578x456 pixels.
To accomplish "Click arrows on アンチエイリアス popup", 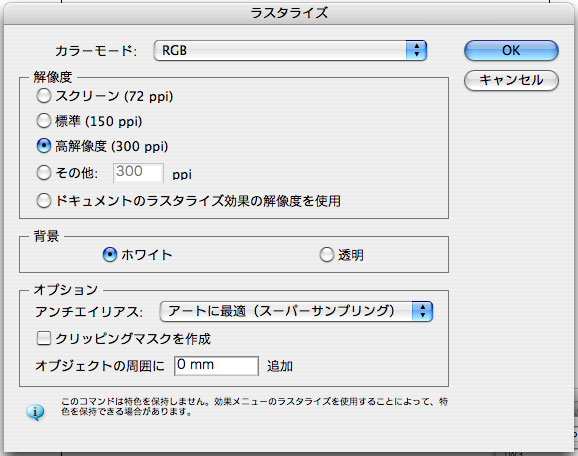I will pyautogui.click(x=422, y=311).
